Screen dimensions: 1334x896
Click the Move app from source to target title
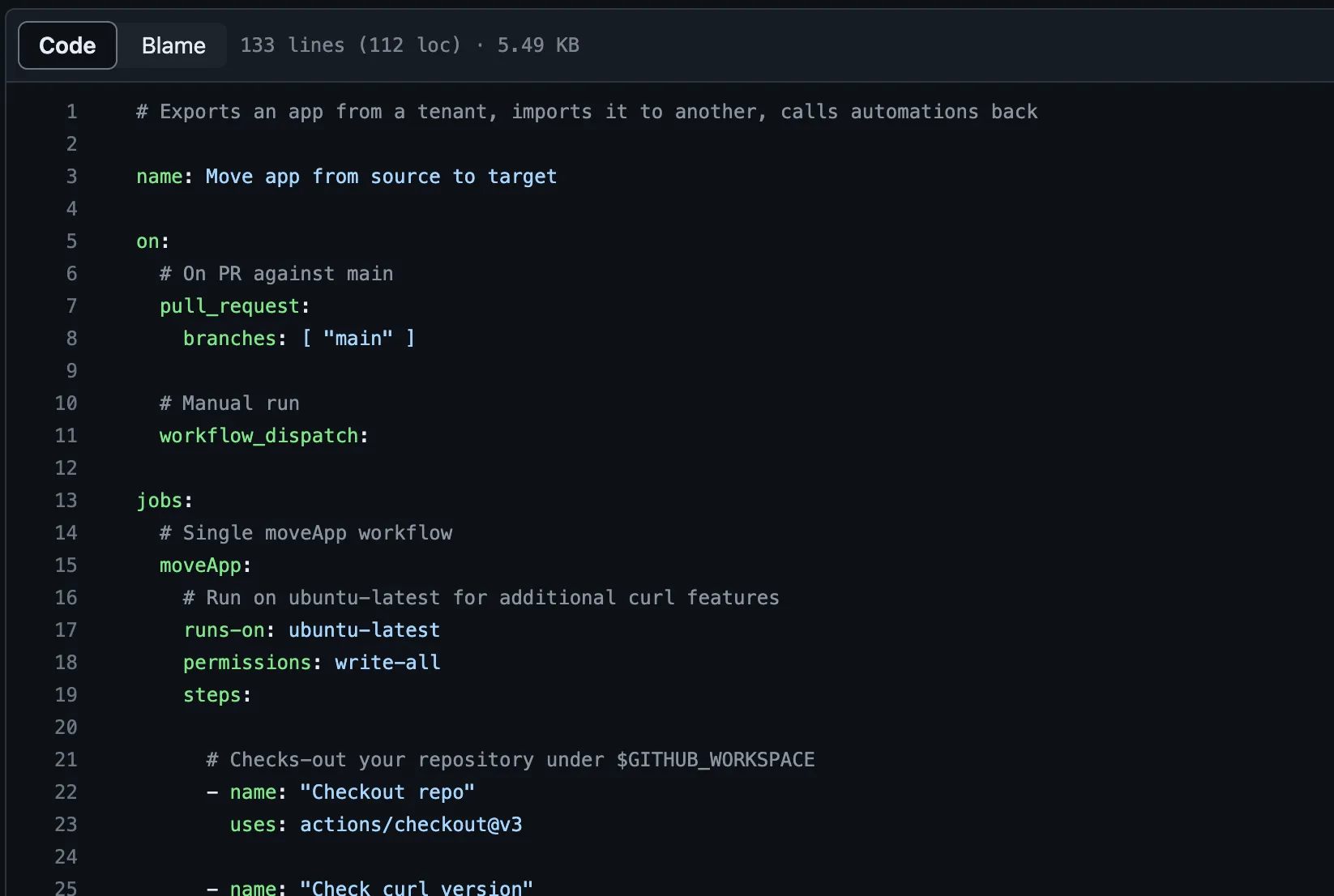[x=379, y=176]
